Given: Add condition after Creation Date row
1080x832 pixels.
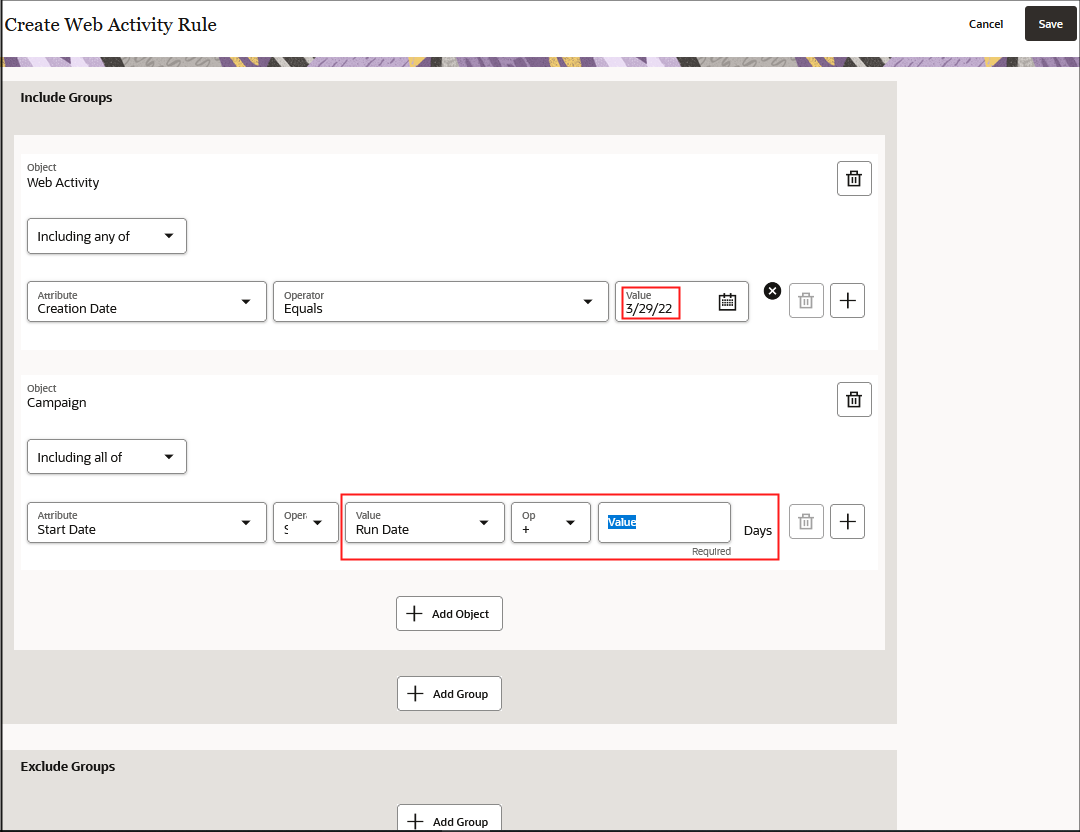Looking at the screenshot, I should [847, 301].
